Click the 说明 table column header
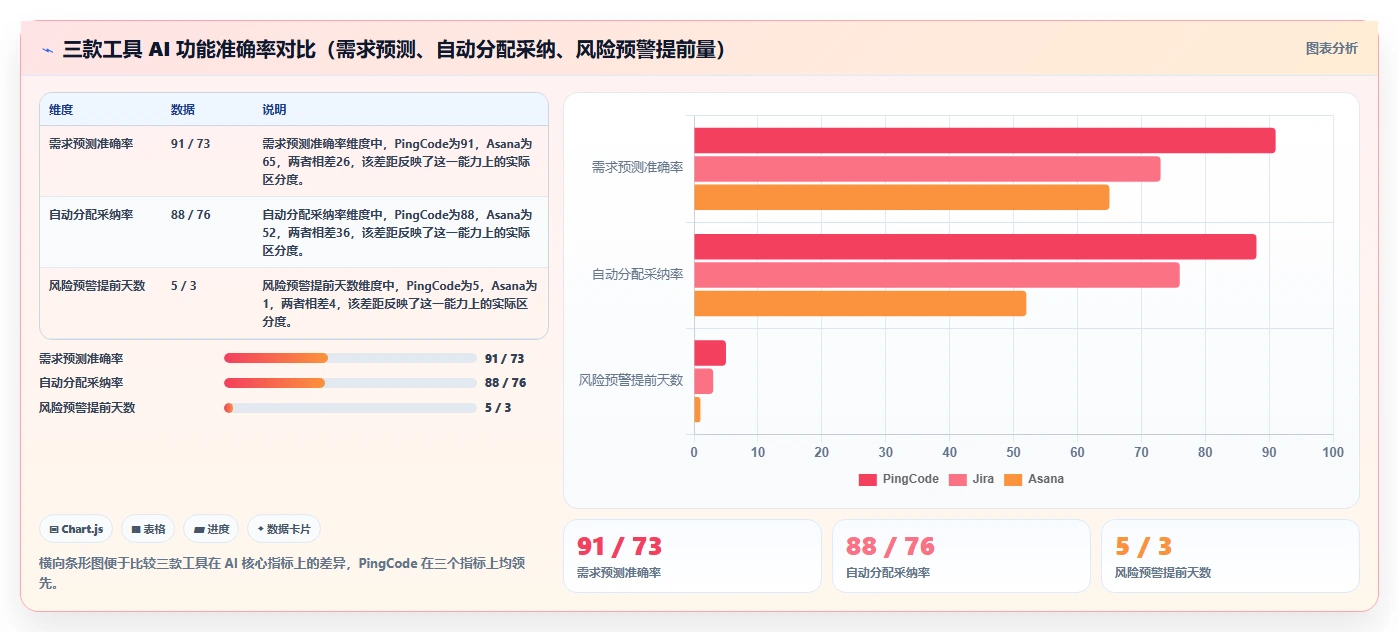This screenshot has width=1399, height=632. pos(274,109)
